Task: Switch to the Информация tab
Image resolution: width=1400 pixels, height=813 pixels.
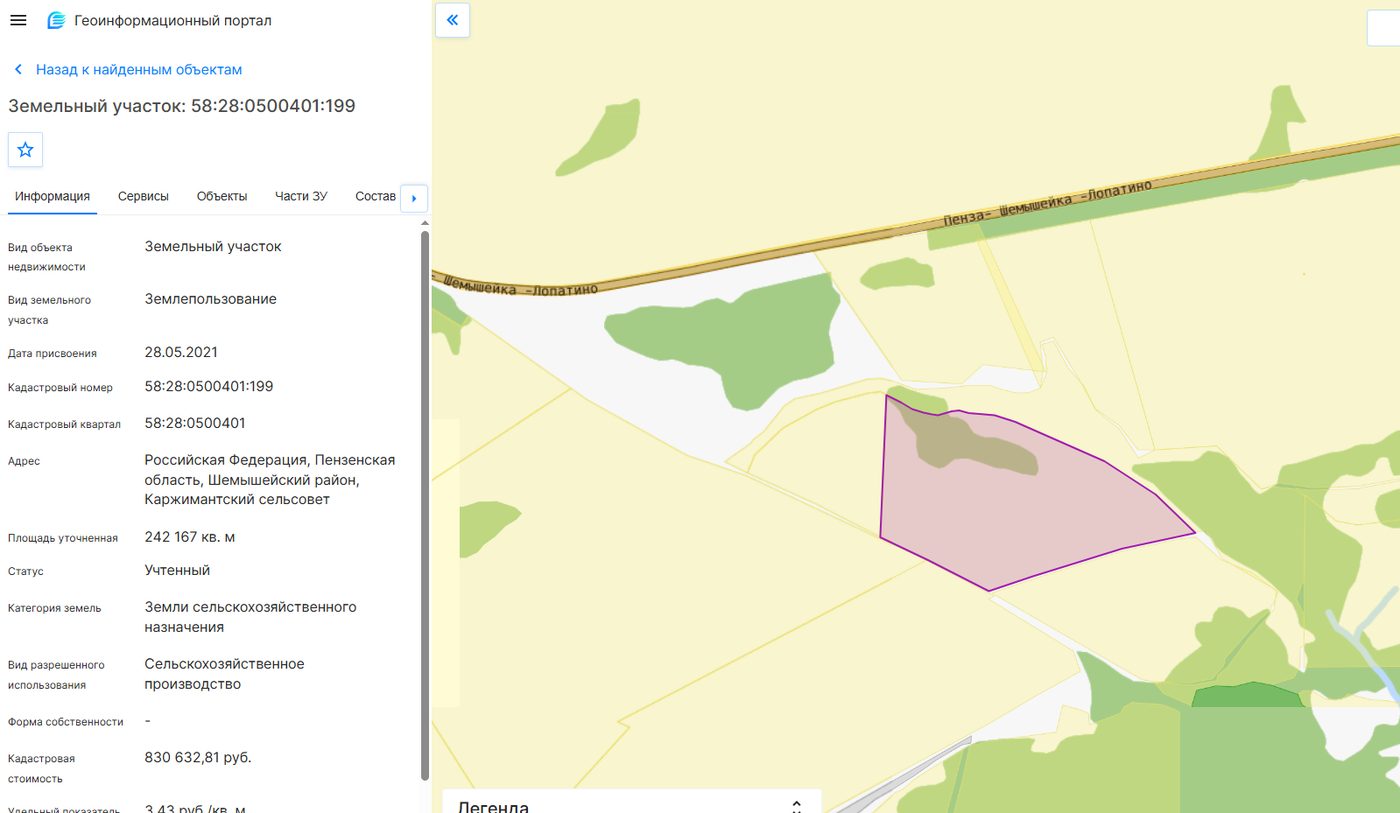Action: tap(53, 196)
